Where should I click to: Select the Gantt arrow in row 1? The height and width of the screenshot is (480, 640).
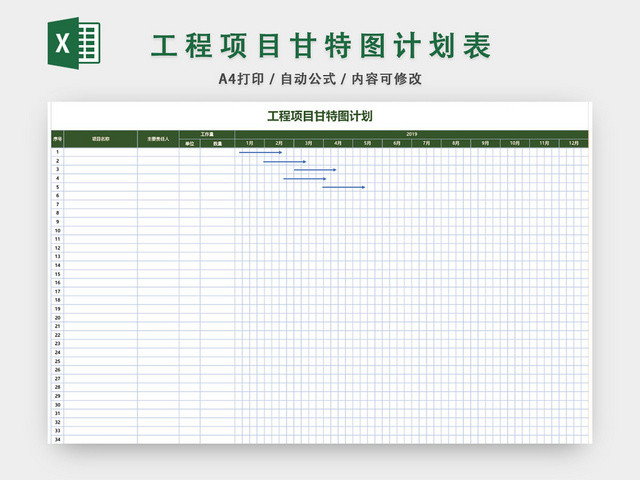(260, 152)
